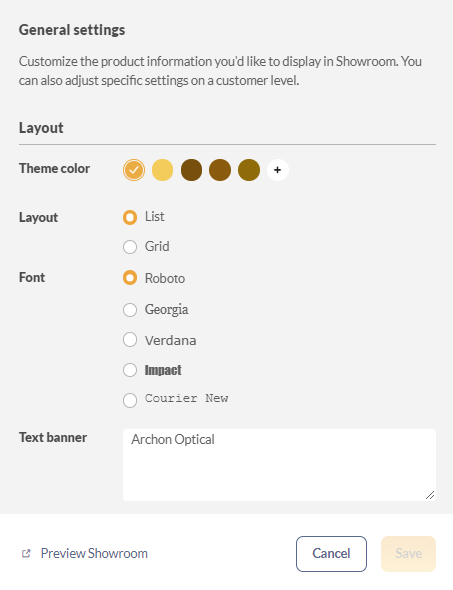Select the Impact font radio button
The height and width of the screenshot is (590, 453).
130,370
